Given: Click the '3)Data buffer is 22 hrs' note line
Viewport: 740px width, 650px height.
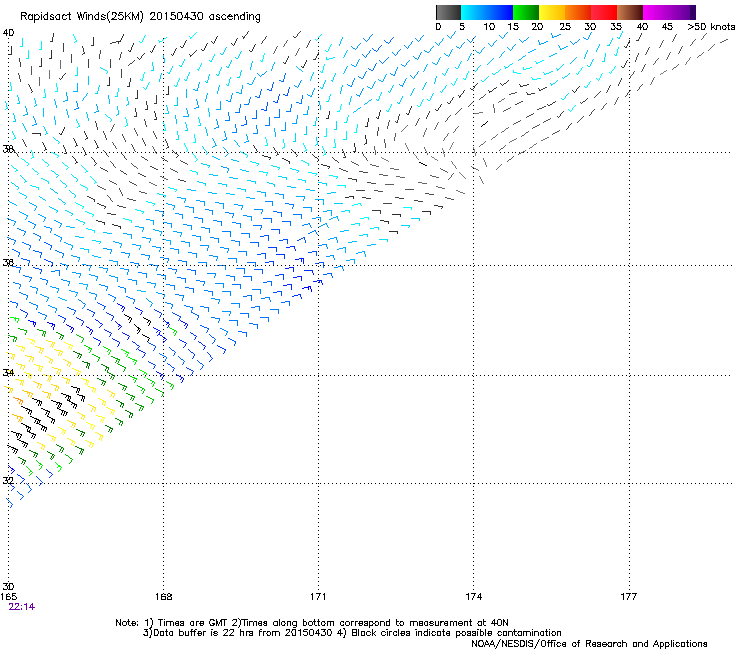Looking at the screenshot, I should point(352,633).
